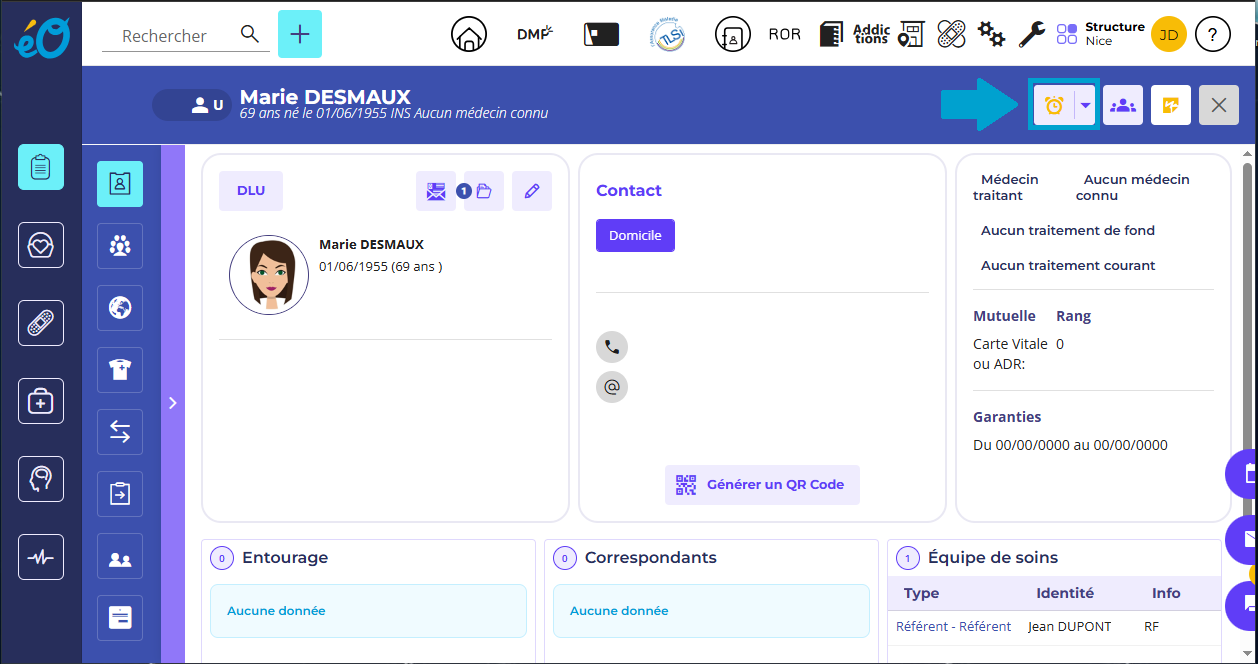Click the JD user avatar
Screen dimensions: 1258x664
click(x=1168, y=35)
